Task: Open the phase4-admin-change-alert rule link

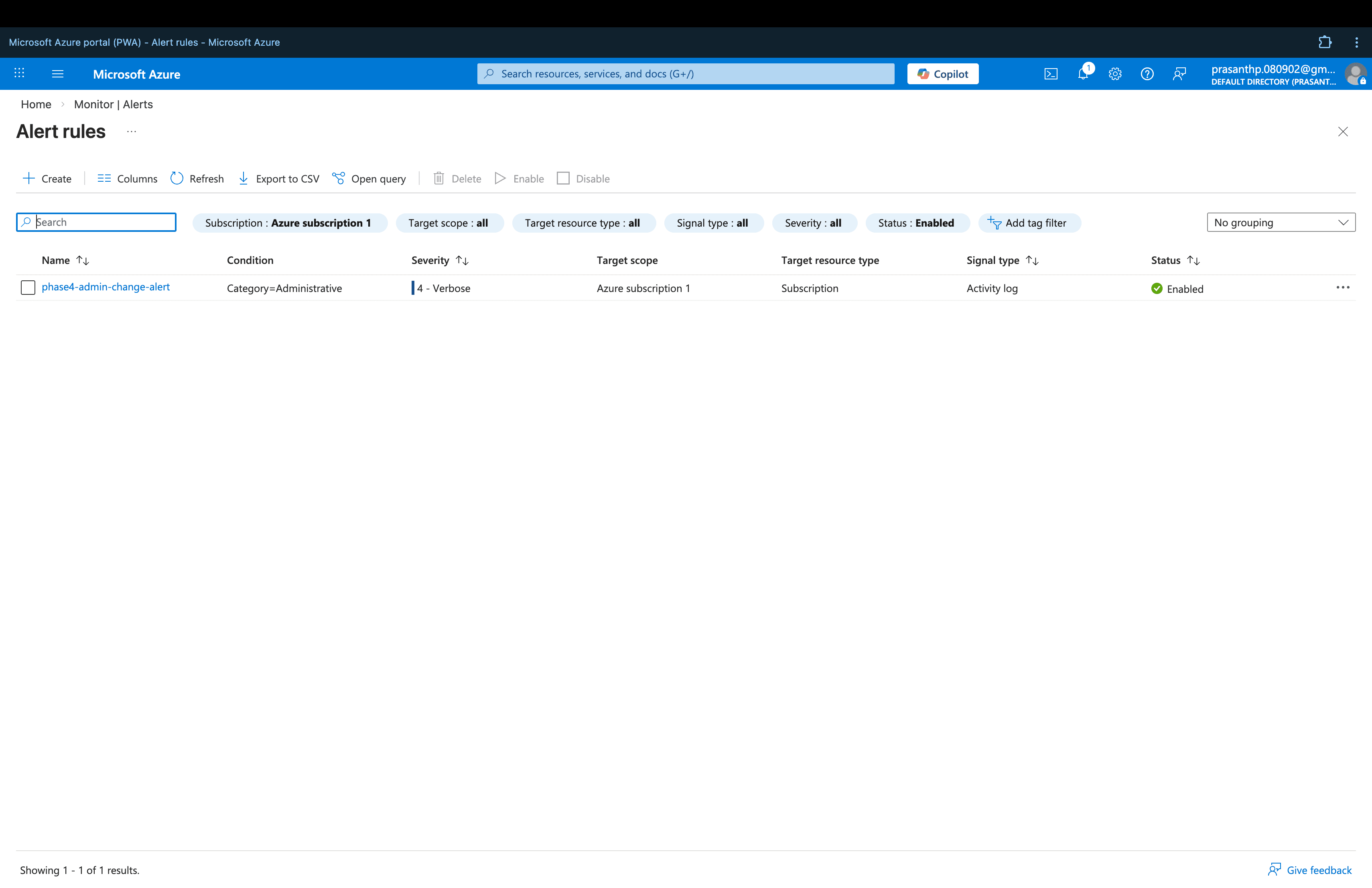Action: pos(106,287)
